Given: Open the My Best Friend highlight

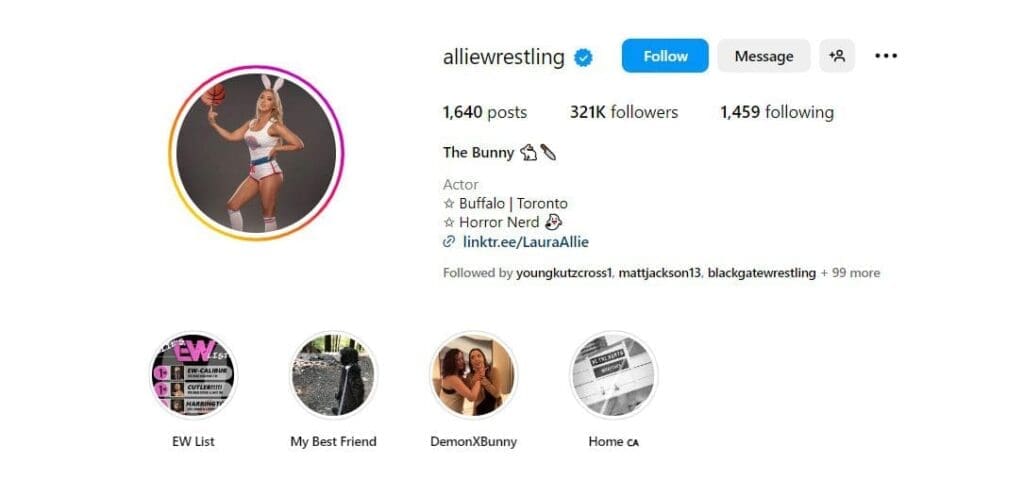Looking at the screenshot, I should point(333,375).
